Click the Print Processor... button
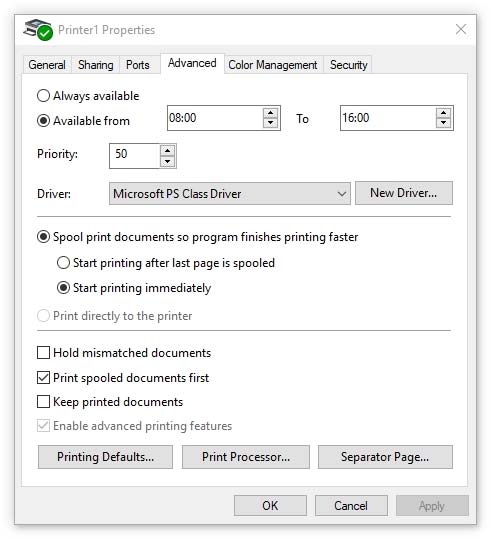 (x=246, y=457)
